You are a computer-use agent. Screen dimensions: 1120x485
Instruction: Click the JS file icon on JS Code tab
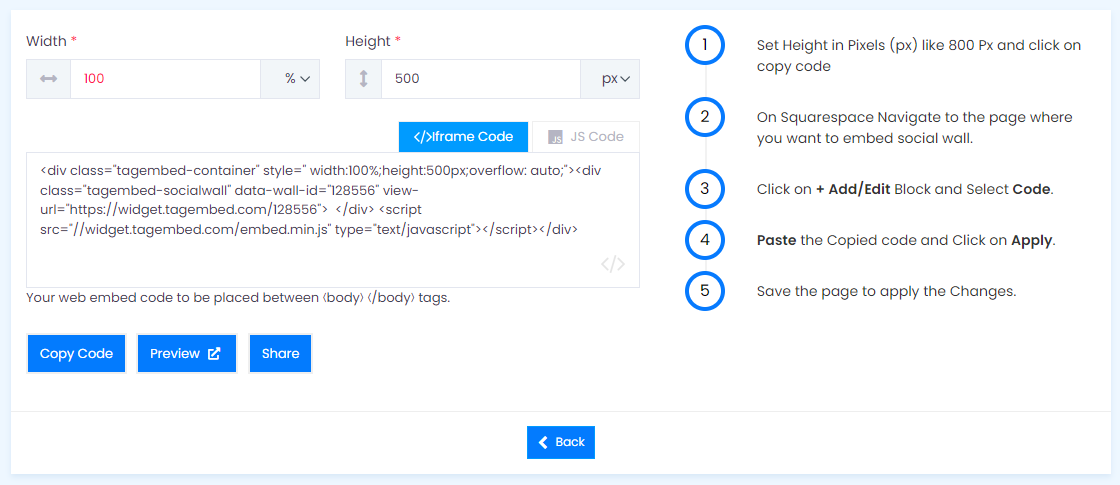pyautogui.click(x=556, y=137)
